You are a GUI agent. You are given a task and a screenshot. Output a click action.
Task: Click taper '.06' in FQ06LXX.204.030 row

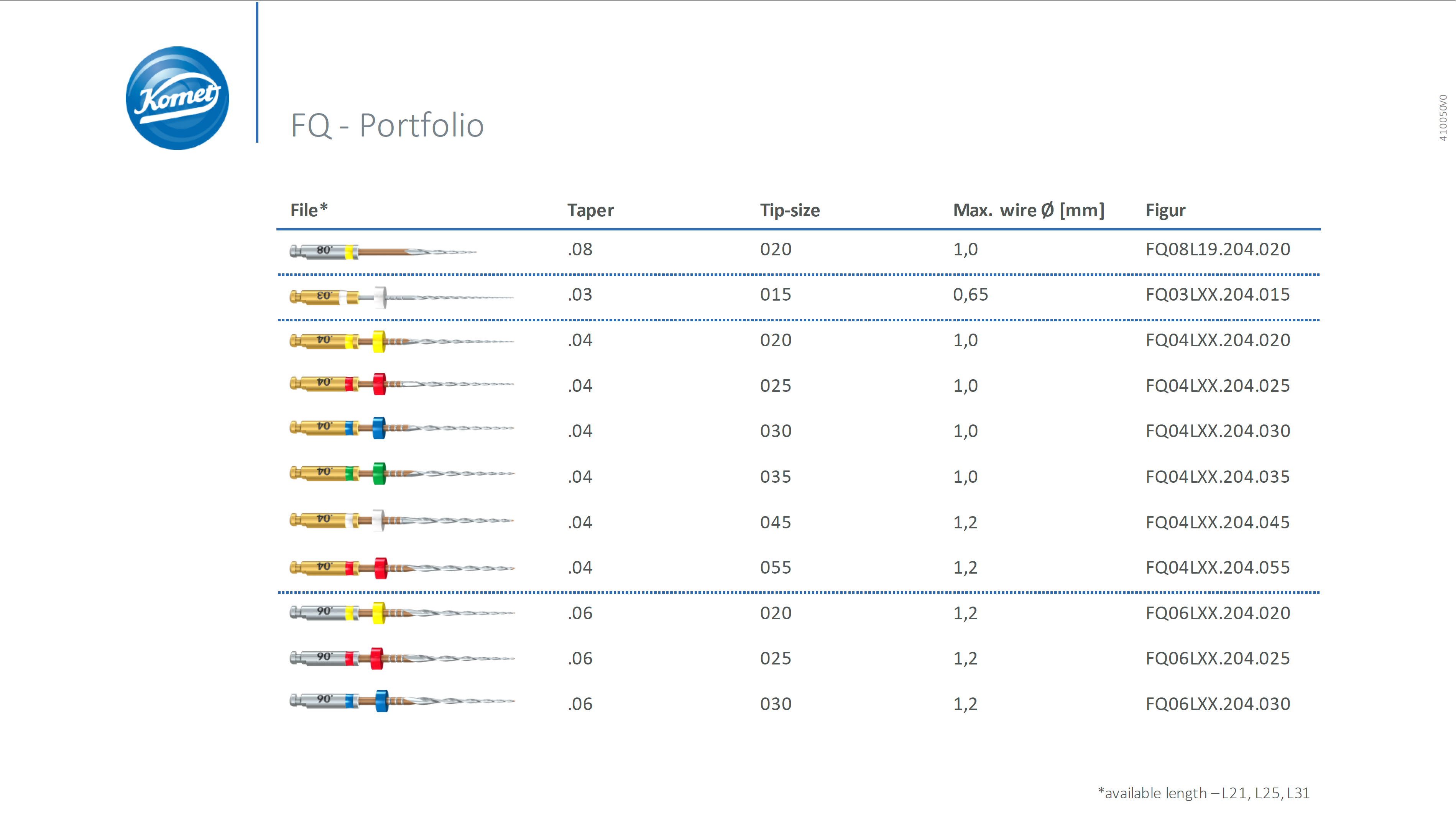580,704
